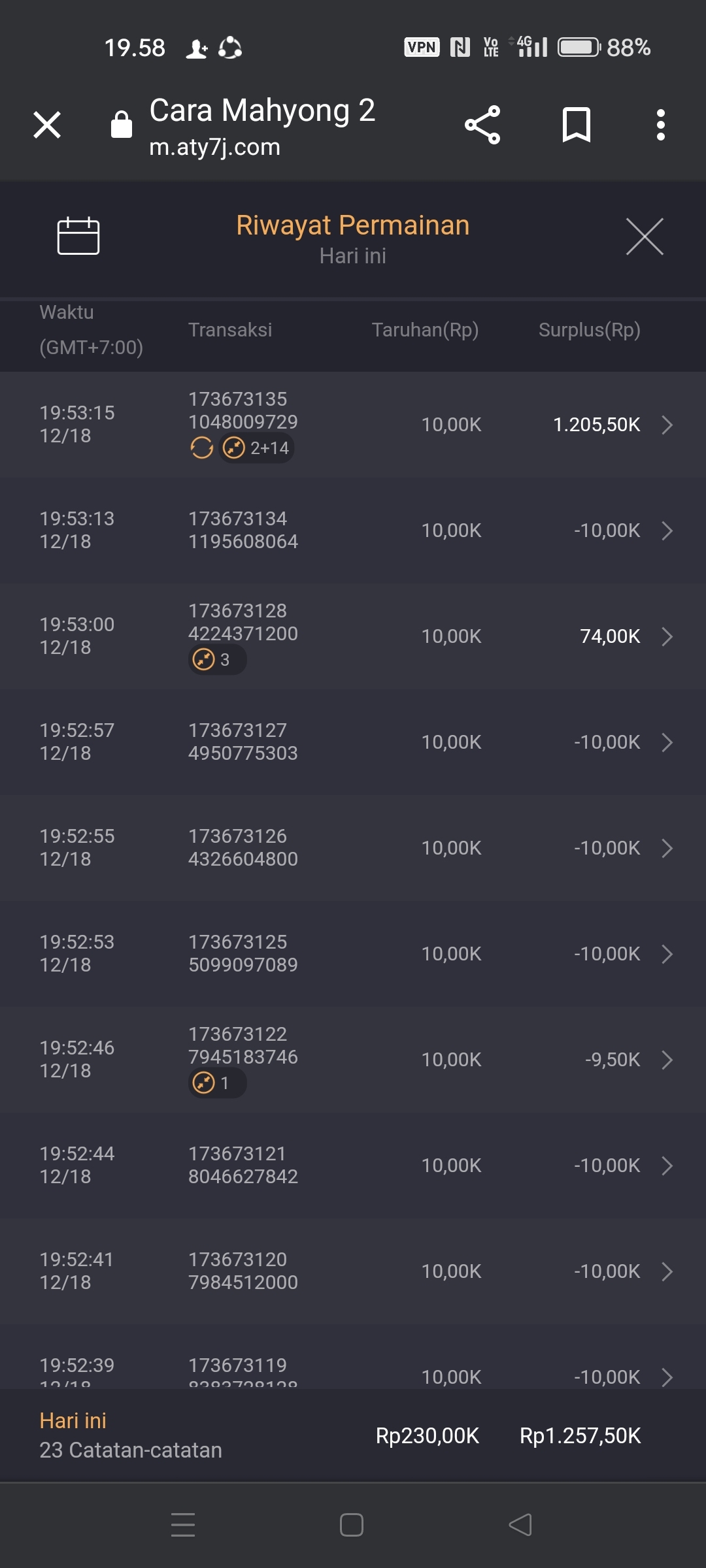
Task: Open the calendar date picker icon
Action: tap(78, 235)
